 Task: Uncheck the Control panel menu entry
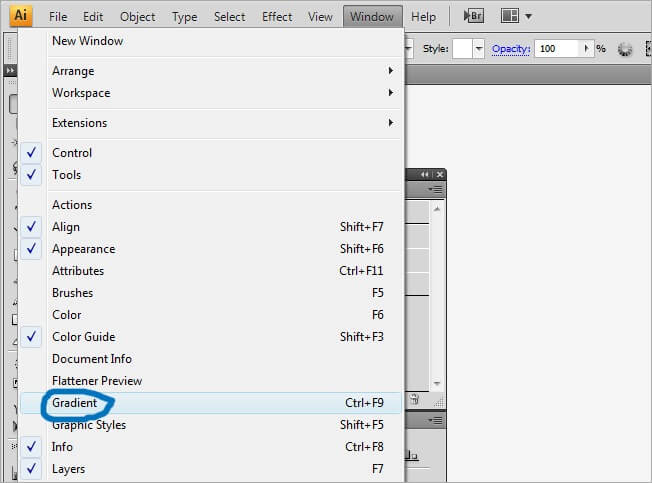pyautogui.click(x=72, y=153)
